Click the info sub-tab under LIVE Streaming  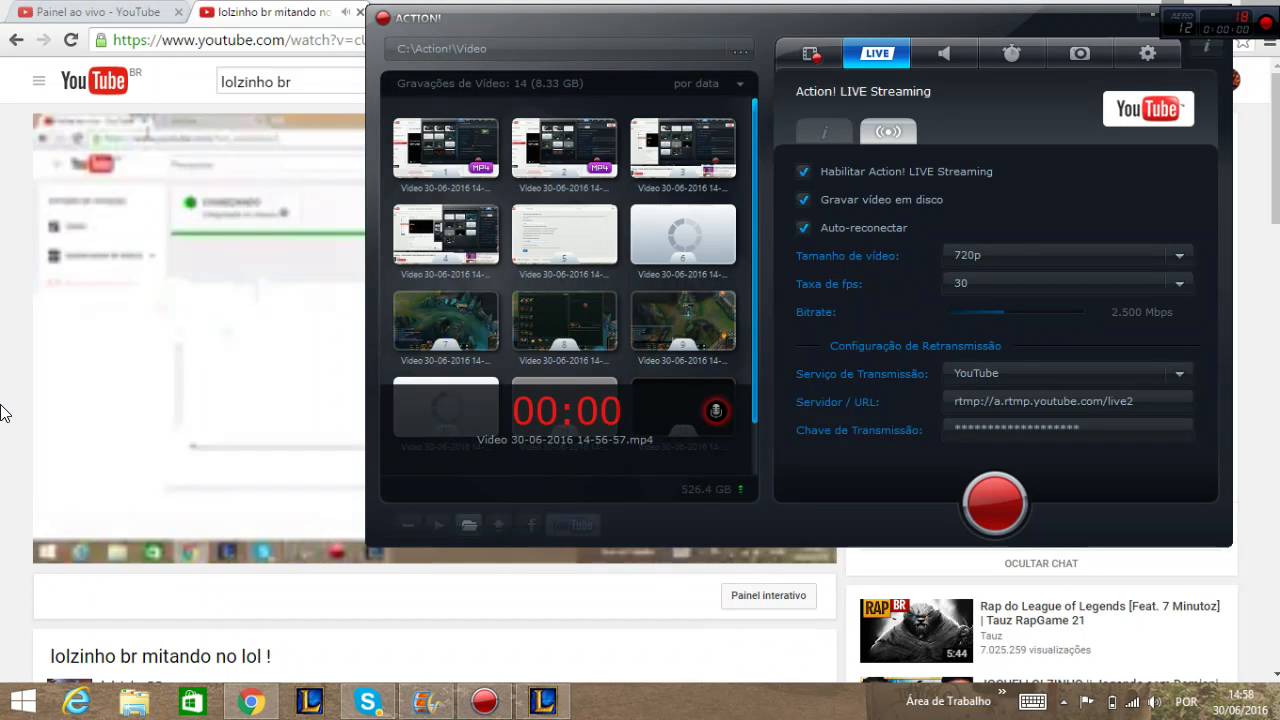coord(825,131)
